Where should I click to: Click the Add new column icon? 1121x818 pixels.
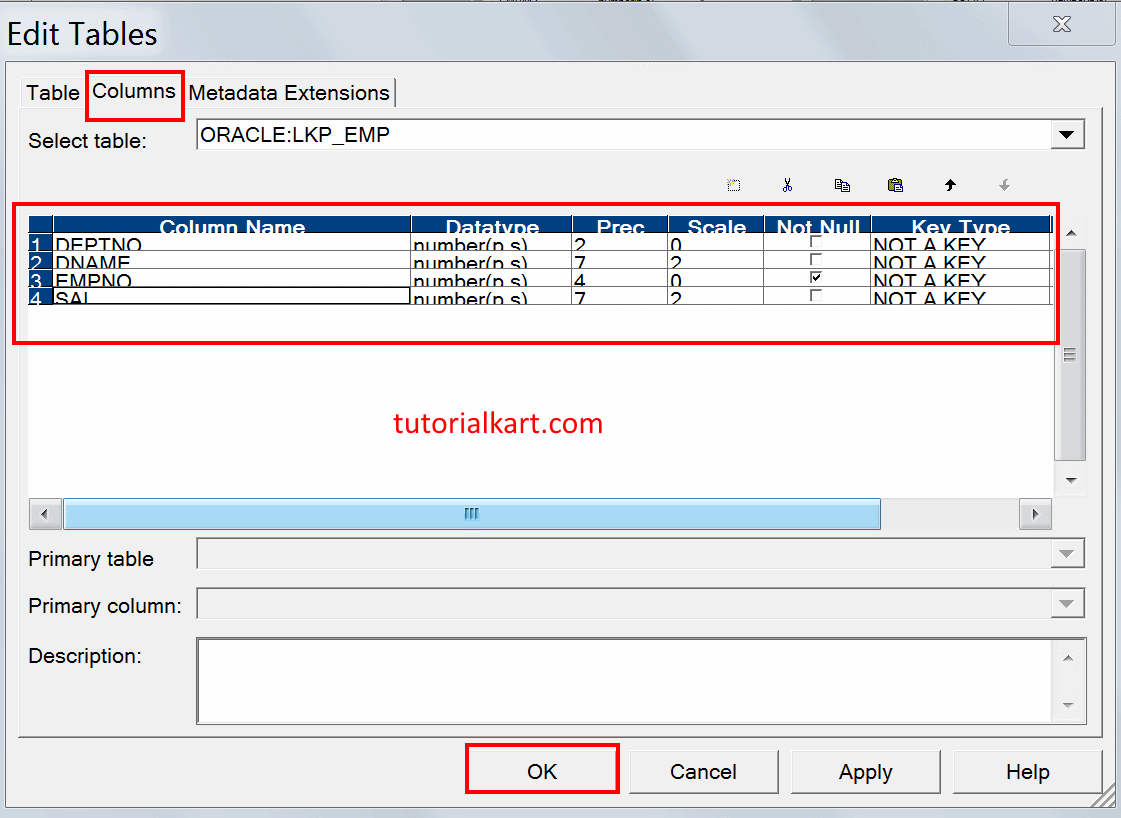pos(733,185)
